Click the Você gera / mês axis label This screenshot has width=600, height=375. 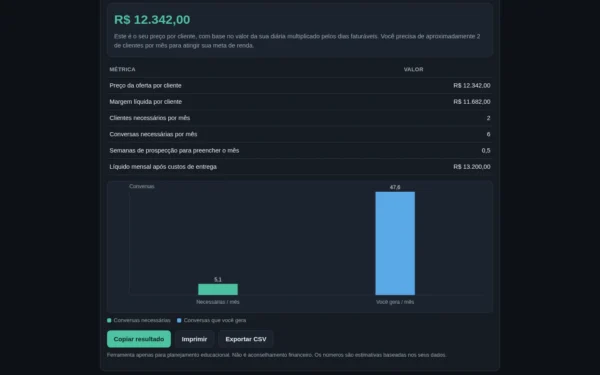tap(395, 302)
